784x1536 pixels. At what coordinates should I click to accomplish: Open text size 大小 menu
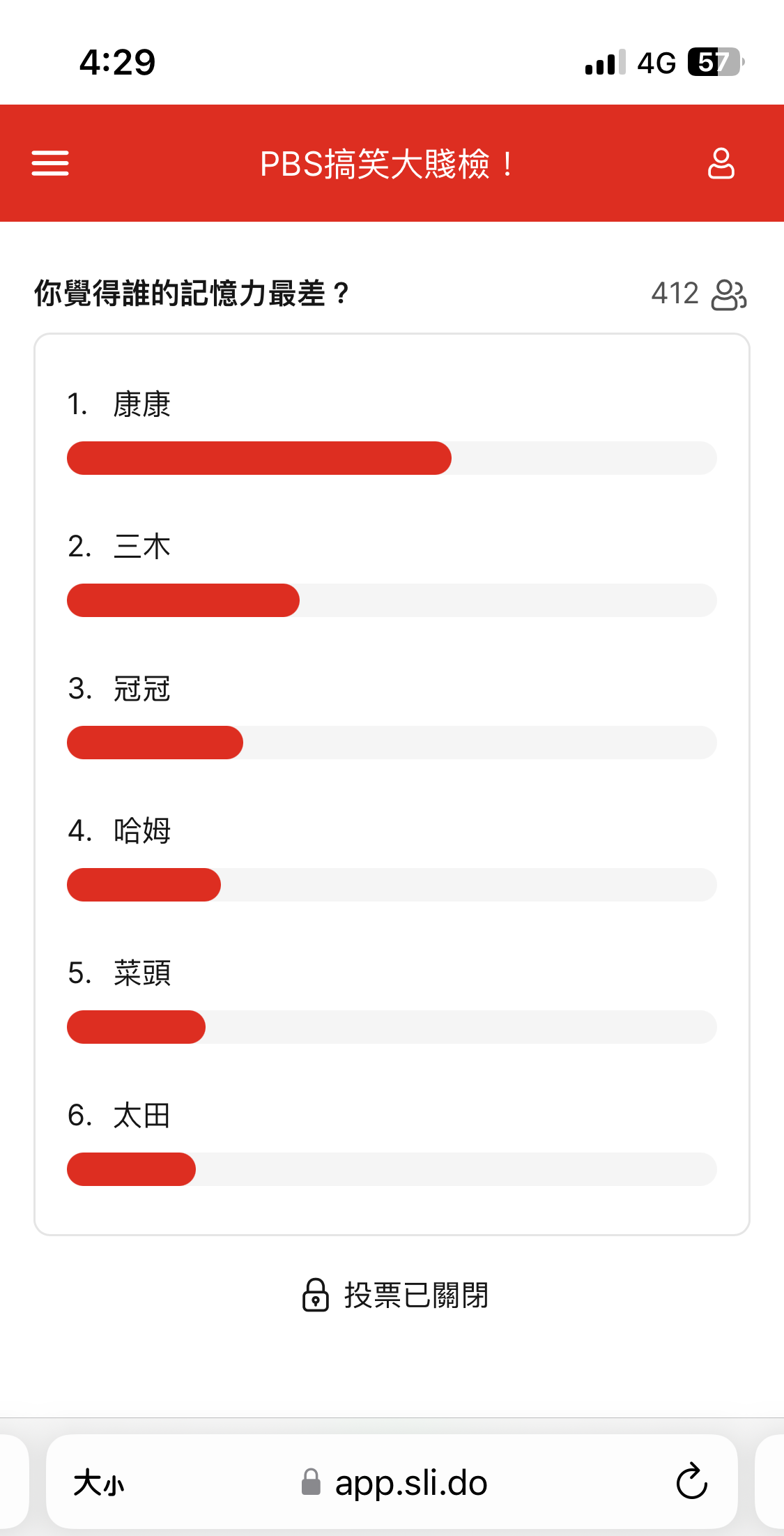coord(99,1482)
